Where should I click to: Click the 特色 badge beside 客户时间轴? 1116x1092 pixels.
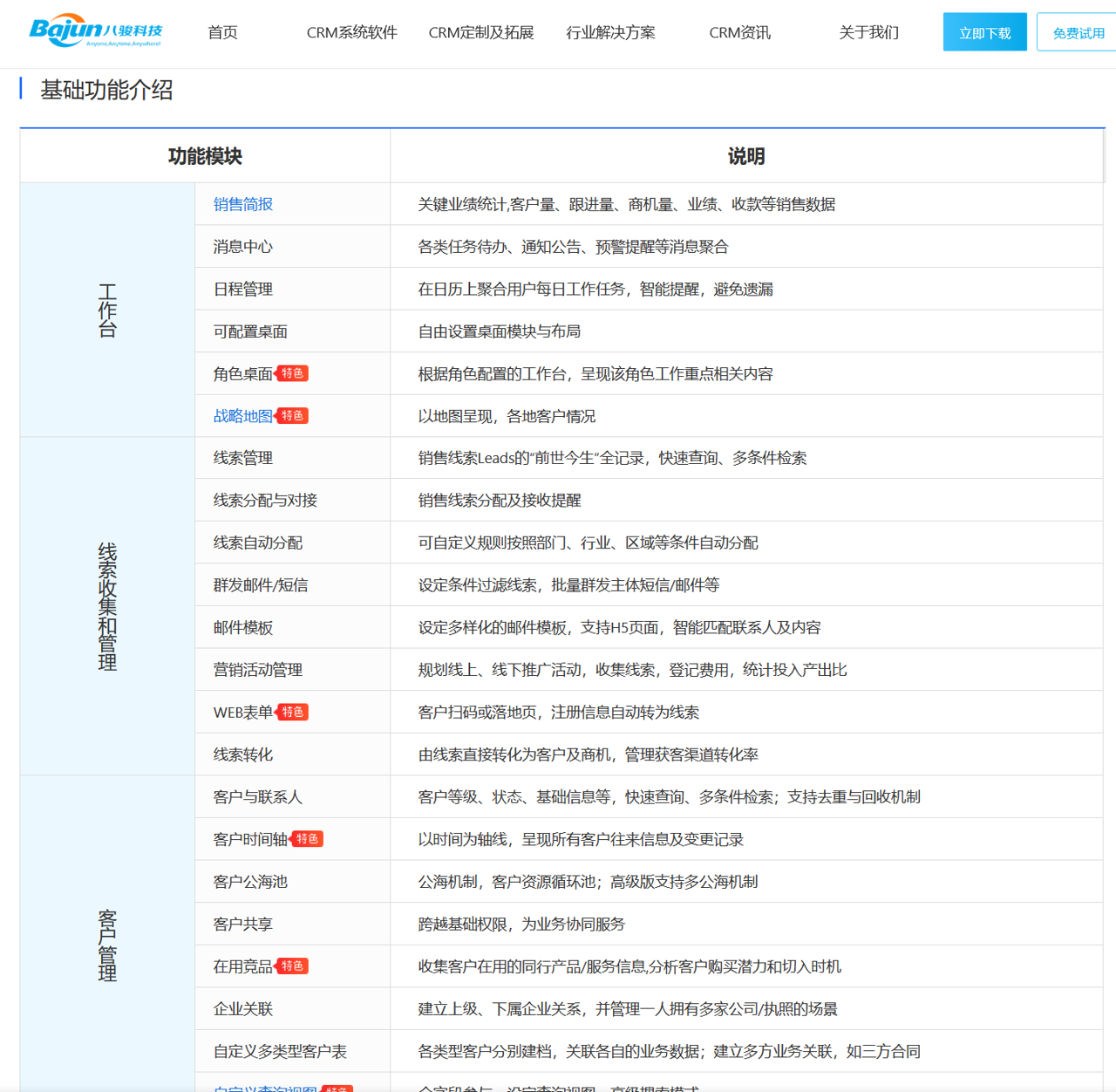tap(307, 839)
